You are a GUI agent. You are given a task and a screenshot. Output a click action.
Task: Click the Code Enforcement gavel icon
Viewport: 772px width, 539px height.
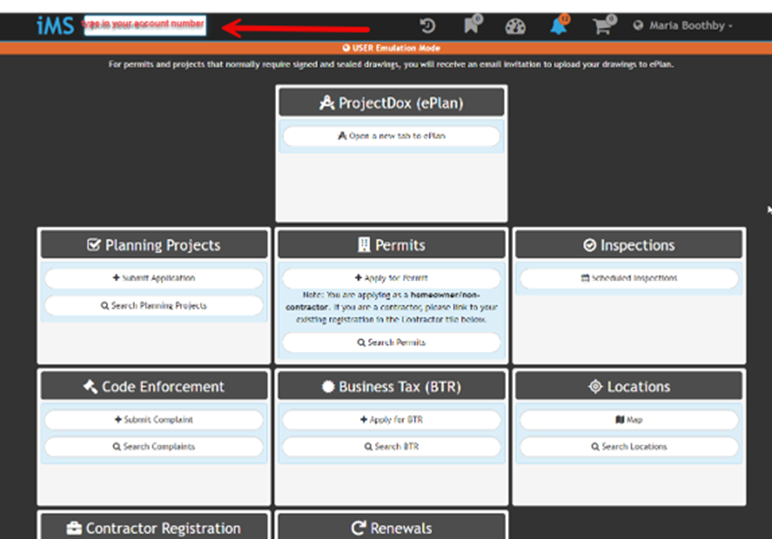click(x=90, y=386)
